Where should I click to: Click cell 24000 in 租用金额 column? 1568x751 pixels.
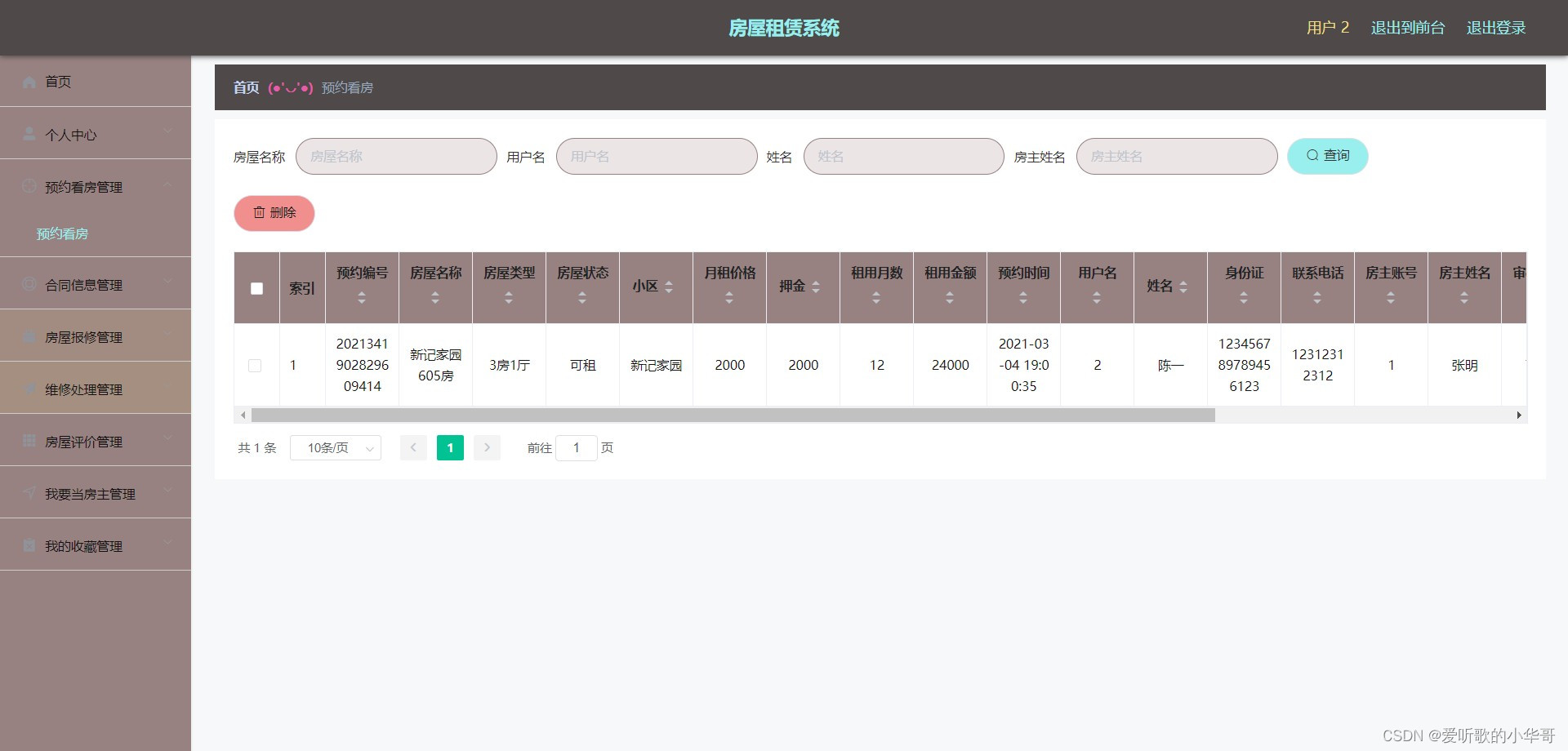(950, 365)
